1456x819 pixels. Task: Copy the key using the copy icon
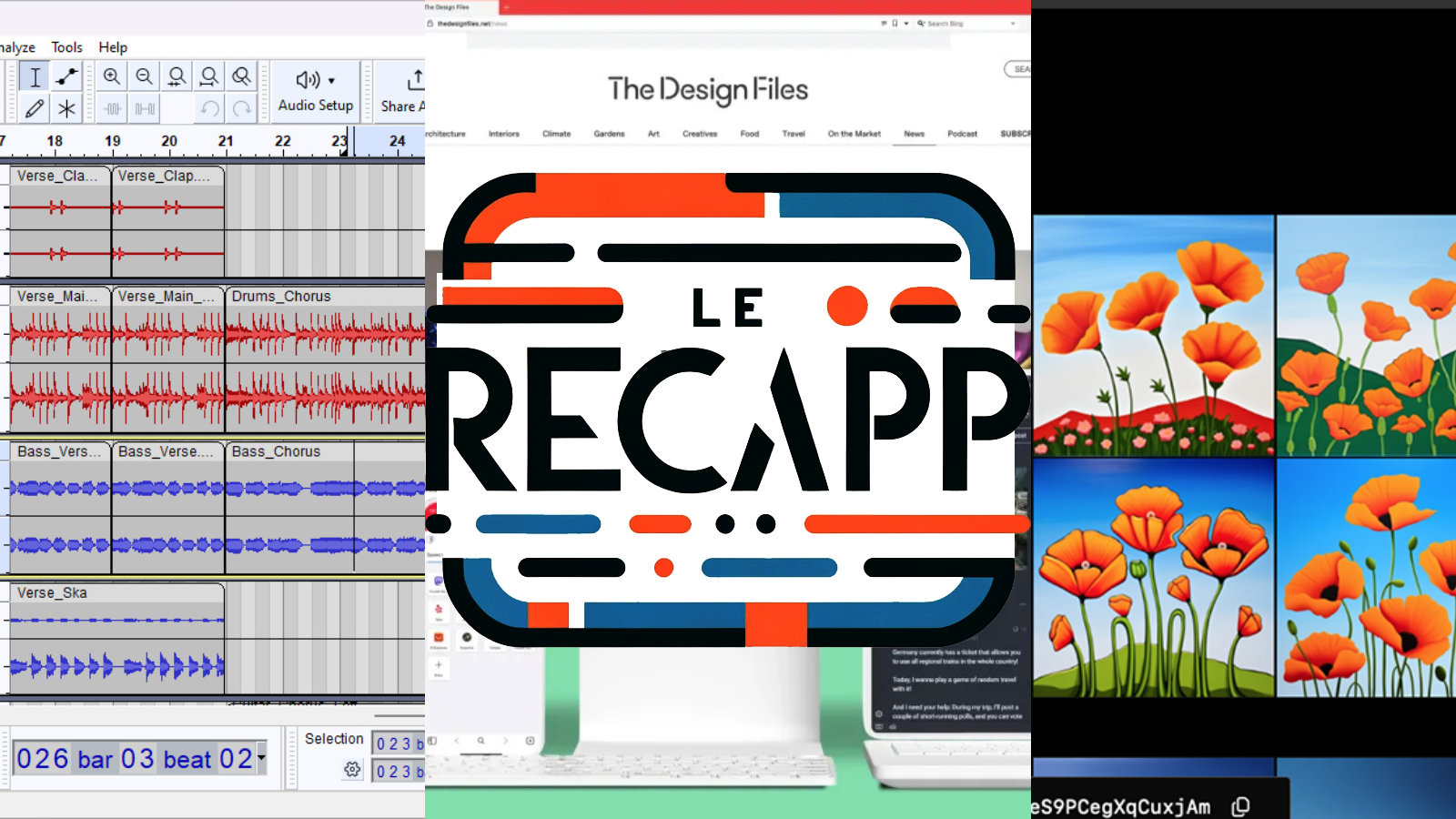1240,806
